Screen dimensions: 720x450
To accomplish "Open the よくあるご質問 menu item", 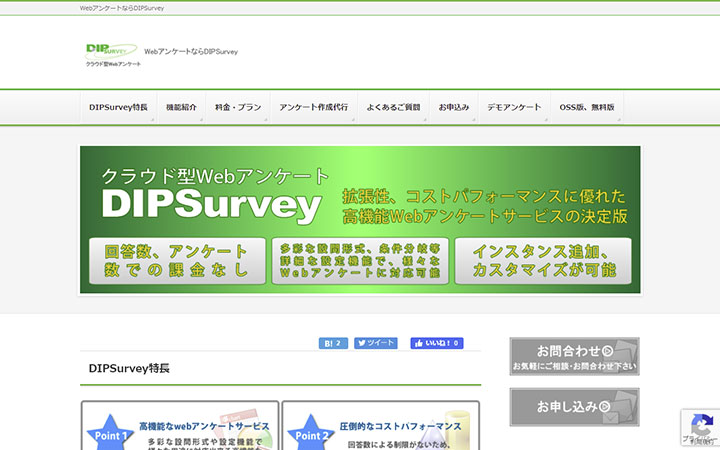I will (393, 107).
